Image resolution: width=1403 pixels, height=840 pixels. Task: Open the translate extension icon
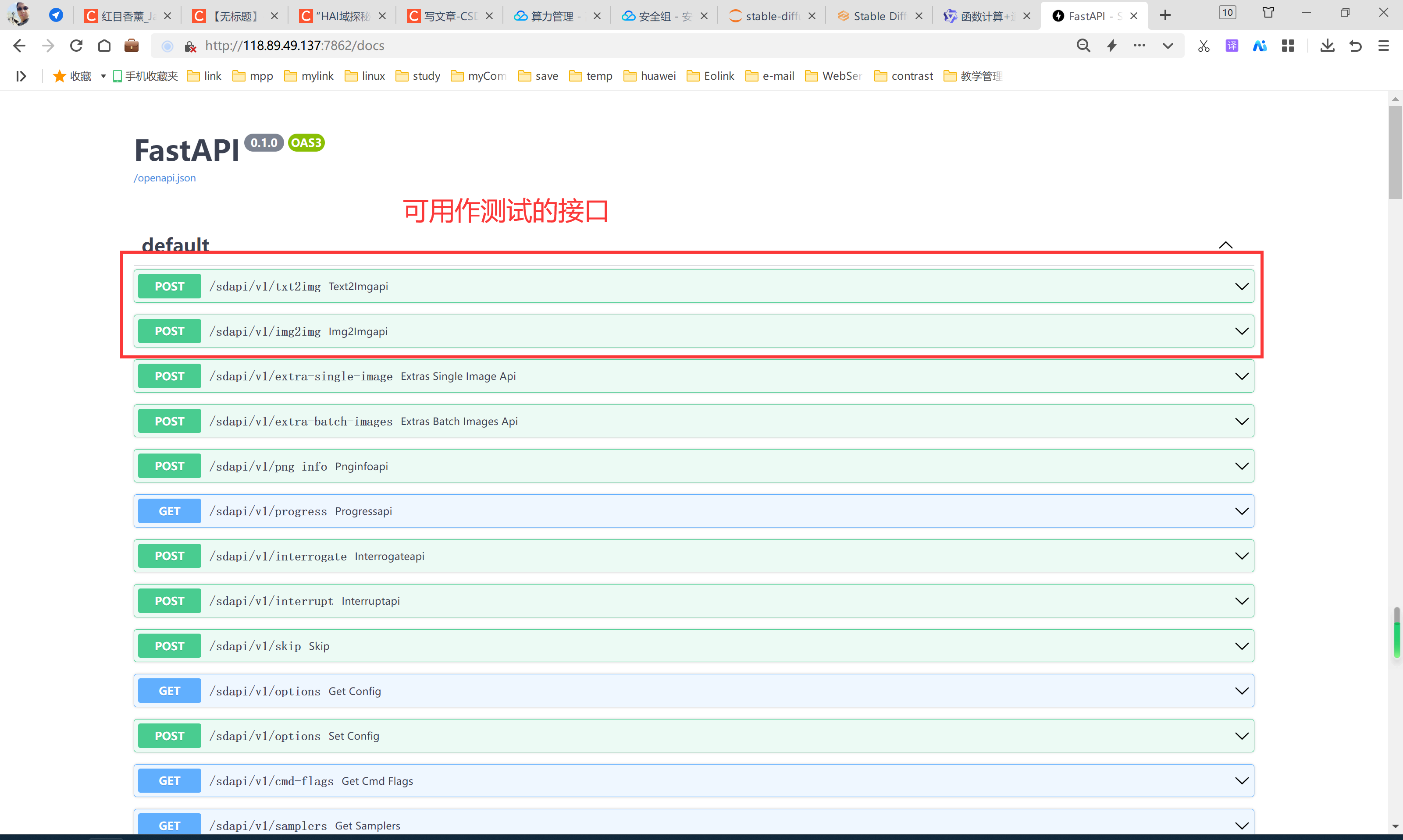point(1232,46)
